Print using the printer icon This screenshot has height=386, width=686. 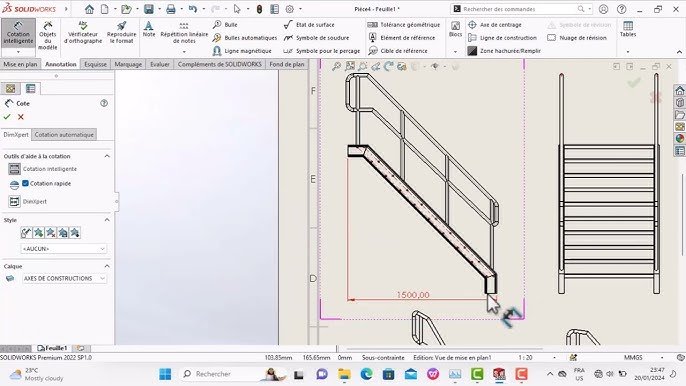point(171,9)
